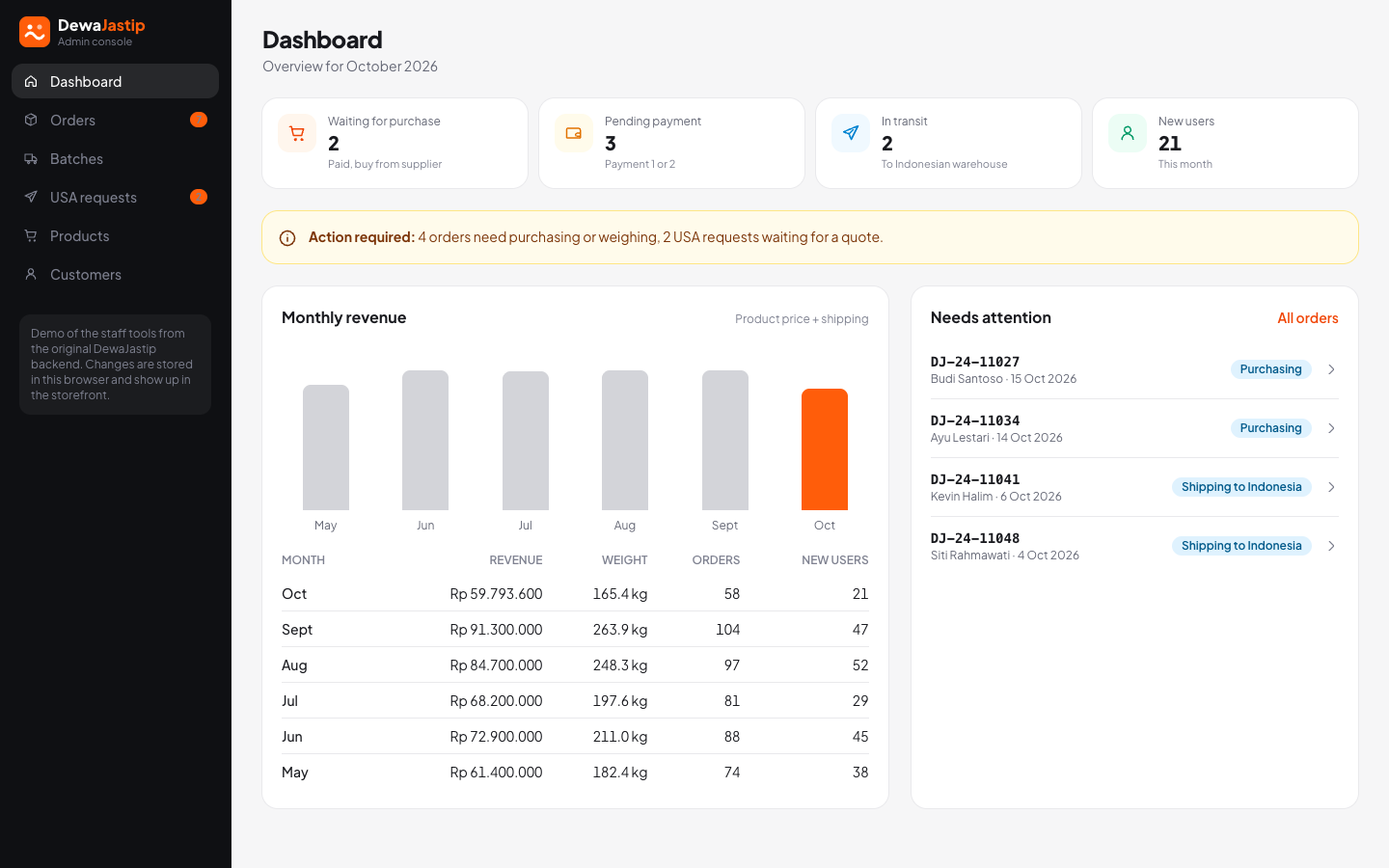This screenshot has width=1389, height=868.
Task: Click the info icon in Action required banner
Action: [x=287, y=238]
